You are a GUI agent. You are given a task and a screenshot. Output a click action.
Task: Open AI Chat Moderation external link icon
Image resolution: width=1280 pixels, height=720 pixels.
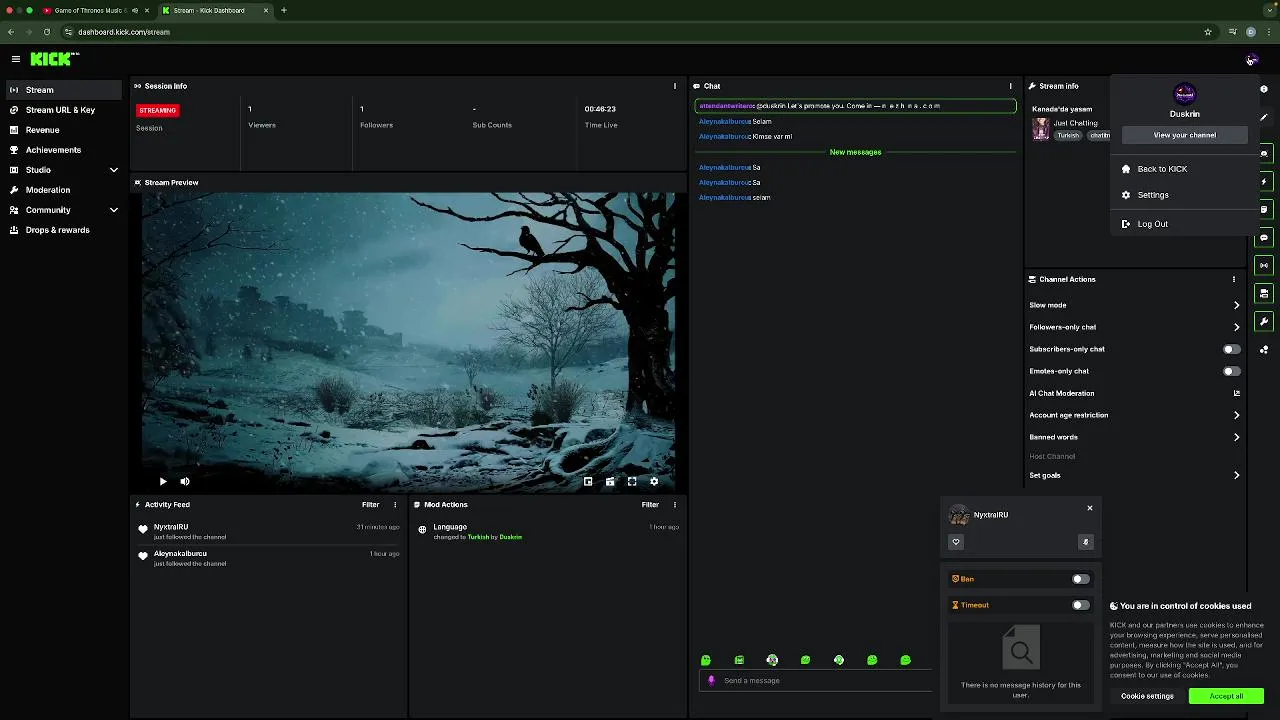1237,393
